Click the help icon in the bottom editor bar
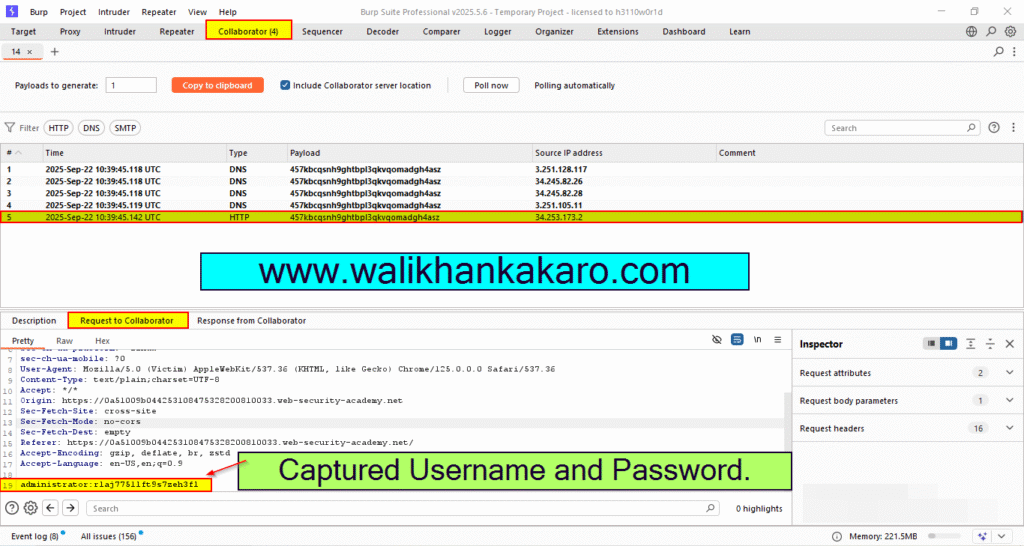The image size is (1024, 546). click(x=12, y=507)
